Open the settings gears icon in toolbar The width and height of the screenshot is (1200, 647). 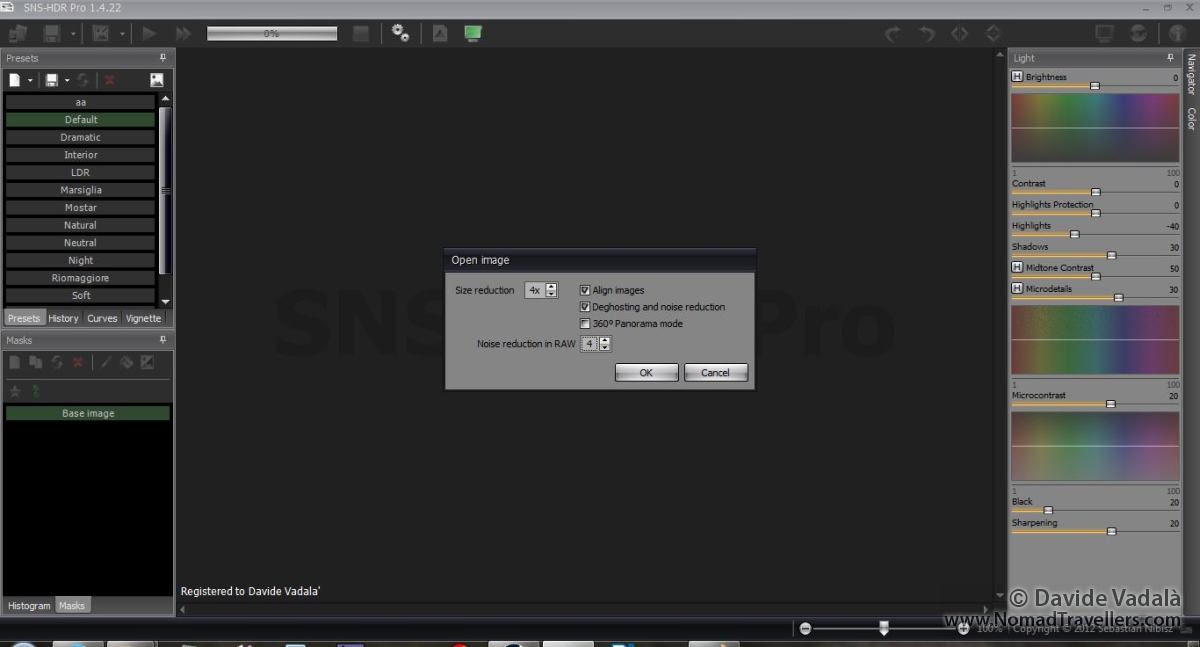point(401,33)
